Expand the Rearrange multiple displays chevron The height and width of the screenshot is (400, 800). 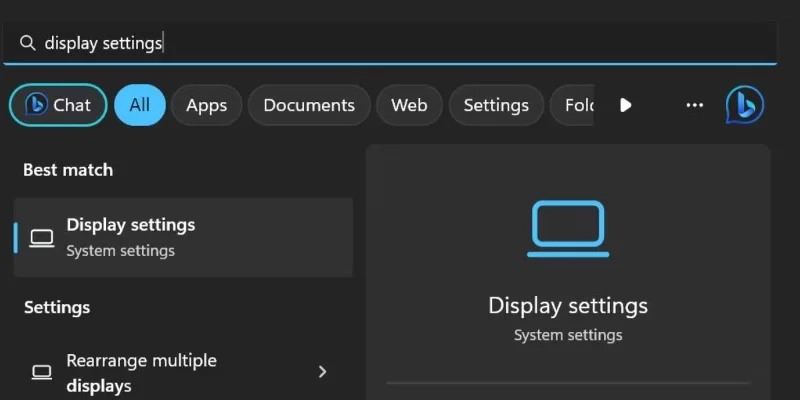click(322, 371)
